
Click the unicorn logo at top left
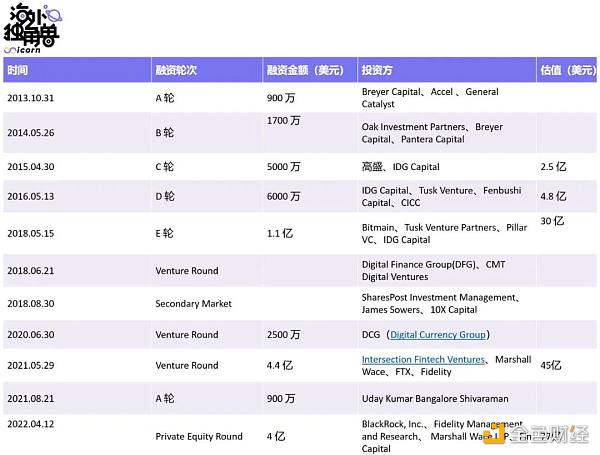click(32, 28)
